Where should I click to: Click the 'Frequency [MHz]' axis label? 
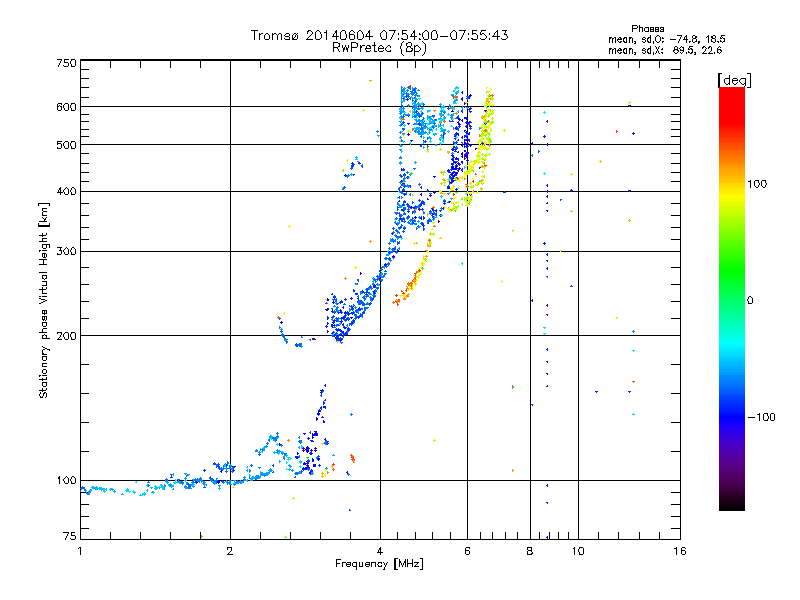379,564
